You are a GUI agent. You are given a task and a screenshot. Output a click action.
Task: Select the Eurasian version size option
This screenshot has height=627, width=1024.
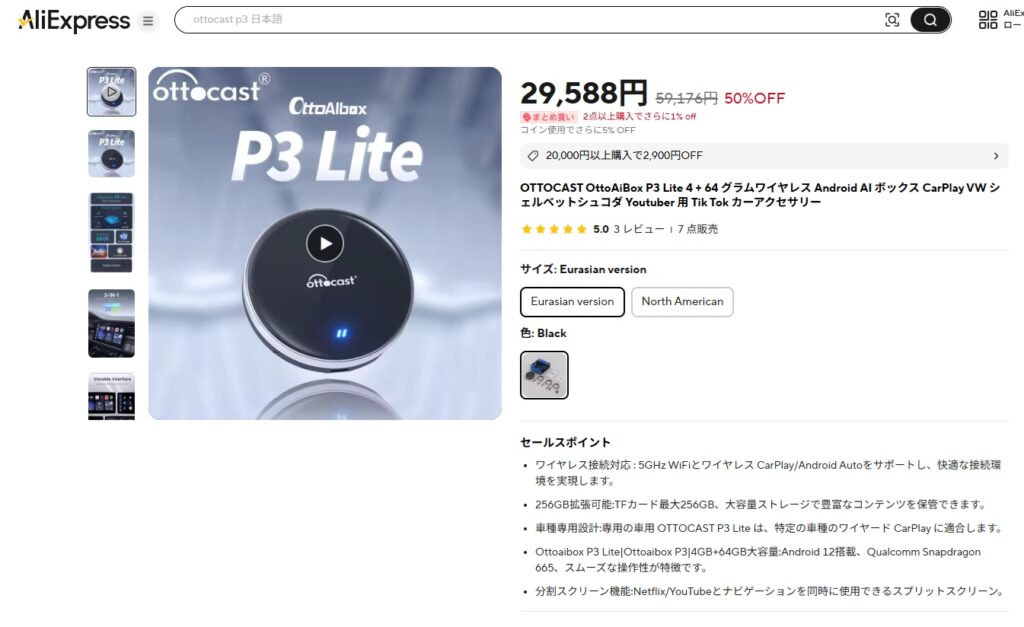click(572, 302)
